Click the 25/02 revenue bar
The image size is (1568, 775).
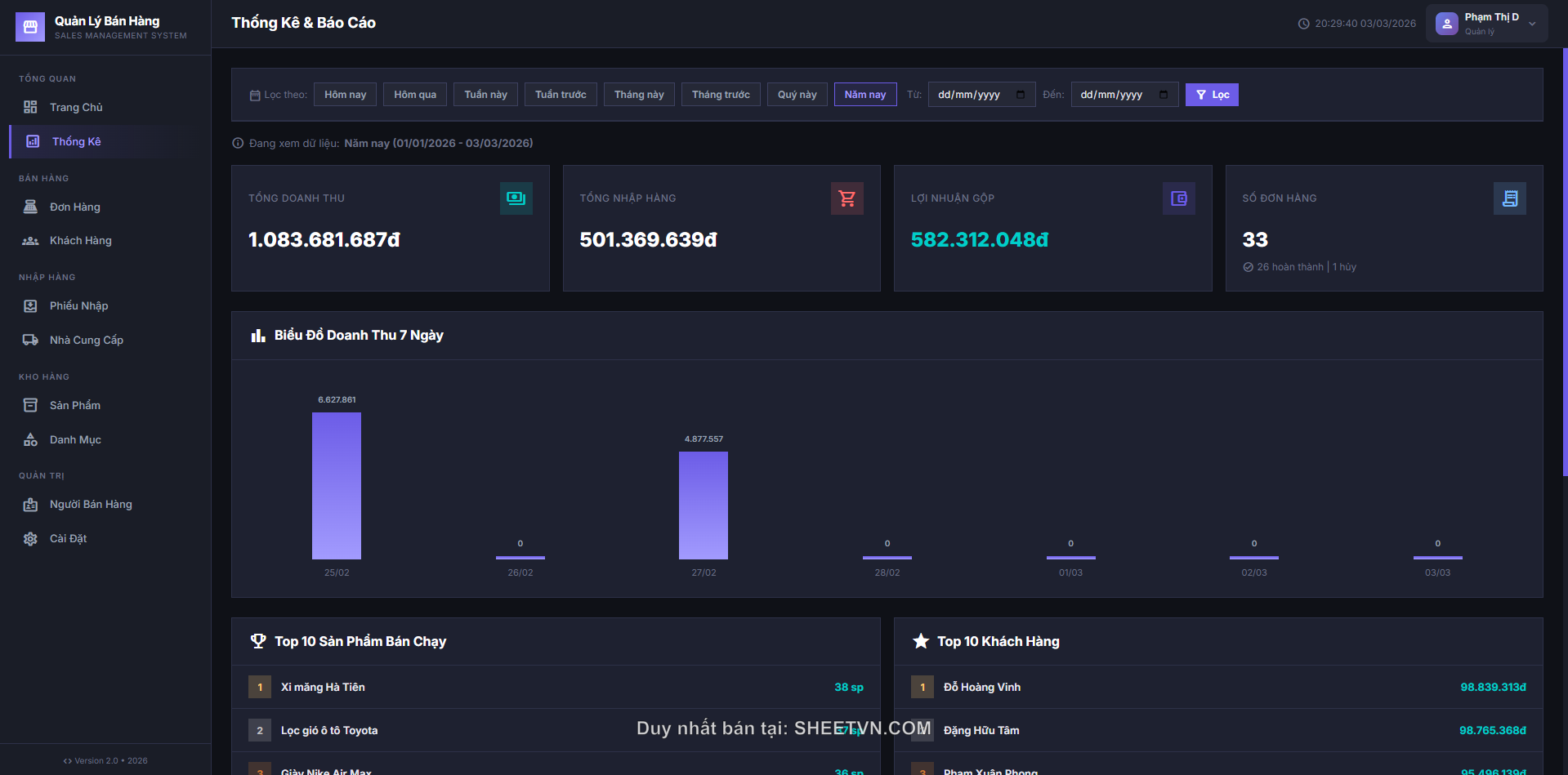pos(336,487)
